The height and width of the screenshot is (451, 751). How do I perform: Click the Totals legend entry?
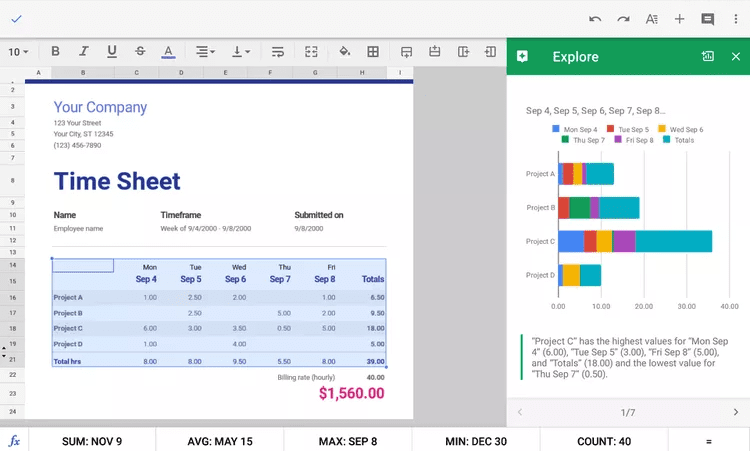679,140
